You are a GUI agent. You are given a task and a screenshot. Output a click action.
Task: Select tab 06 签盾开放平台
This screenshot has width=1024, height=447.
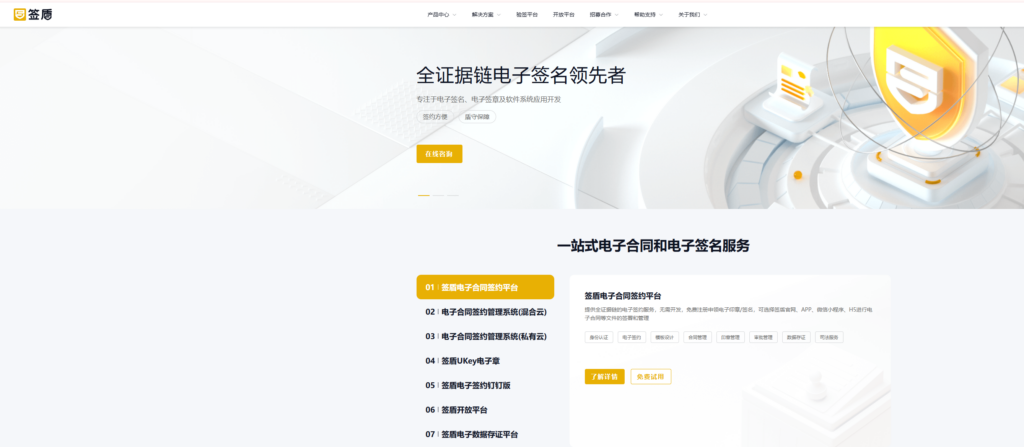point(485,410)
